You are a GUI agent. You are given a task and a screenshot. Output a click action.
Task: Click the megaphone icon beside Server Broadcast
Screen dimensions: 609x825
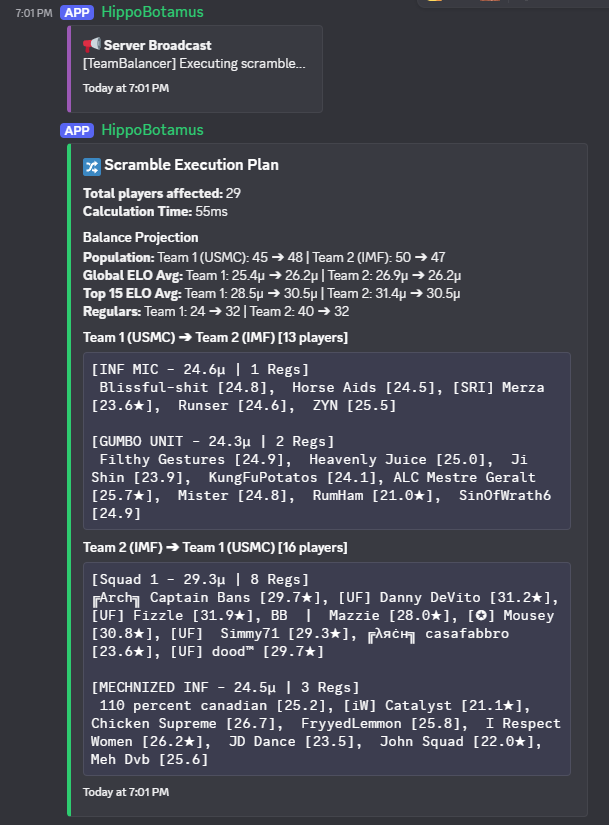[92, 45]
